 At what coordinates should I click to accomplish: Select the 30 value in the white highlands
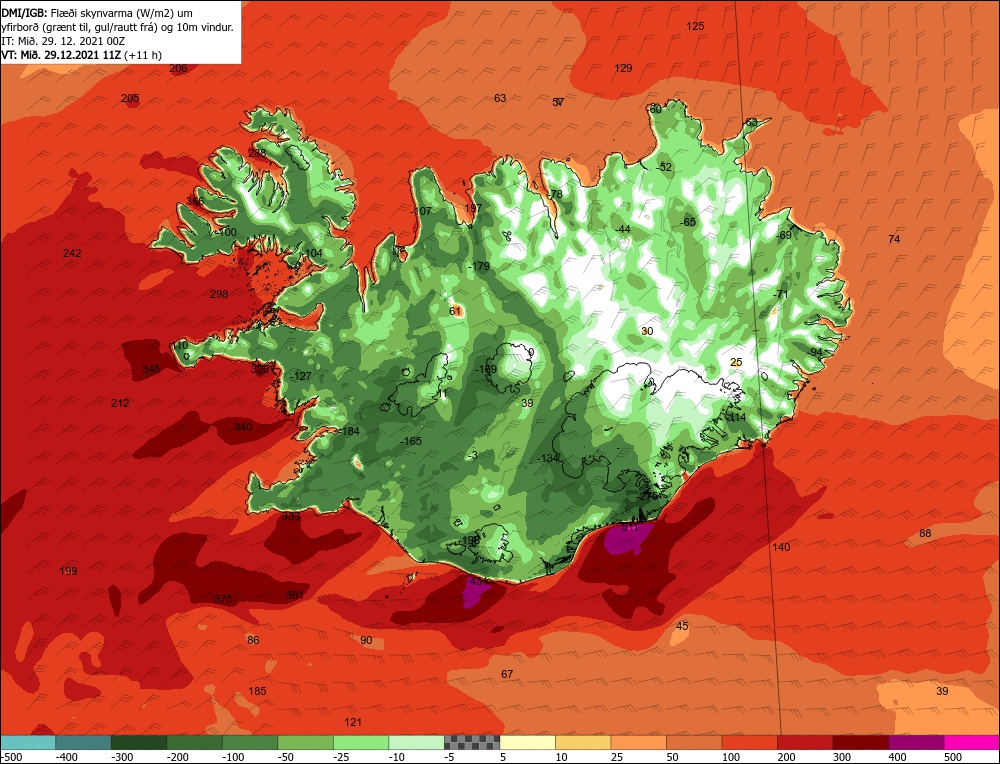click(x=647, y=331)
